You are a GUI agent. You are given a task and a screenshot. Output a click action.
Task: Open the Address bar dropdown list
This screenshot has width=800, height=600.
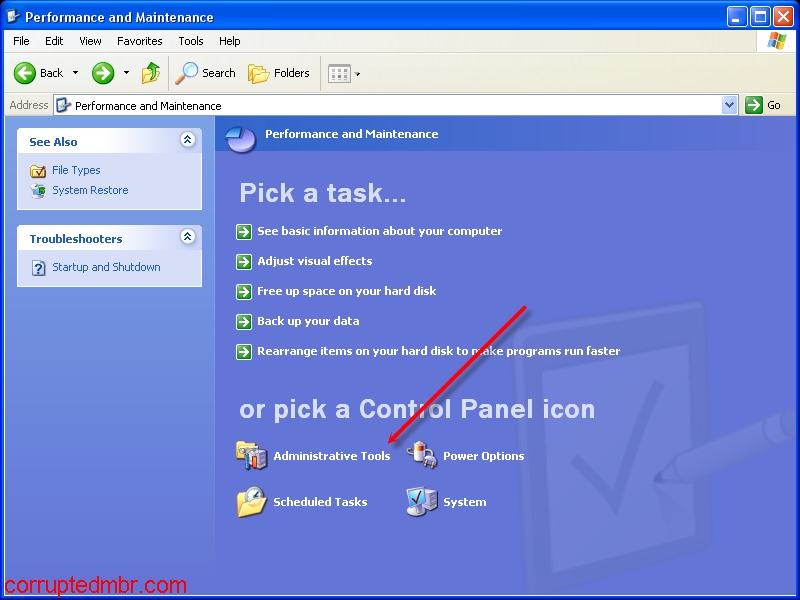click(x=730, y=106)
